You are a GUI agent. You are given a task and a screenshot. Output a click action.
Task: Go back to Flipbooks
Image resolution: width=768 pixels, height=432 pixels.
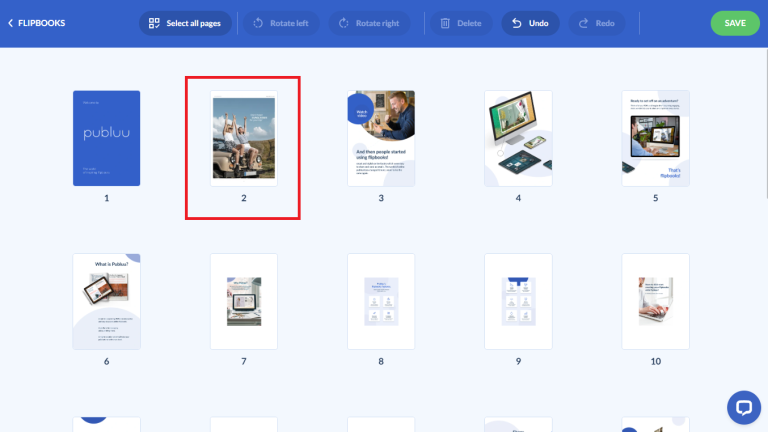37,23
